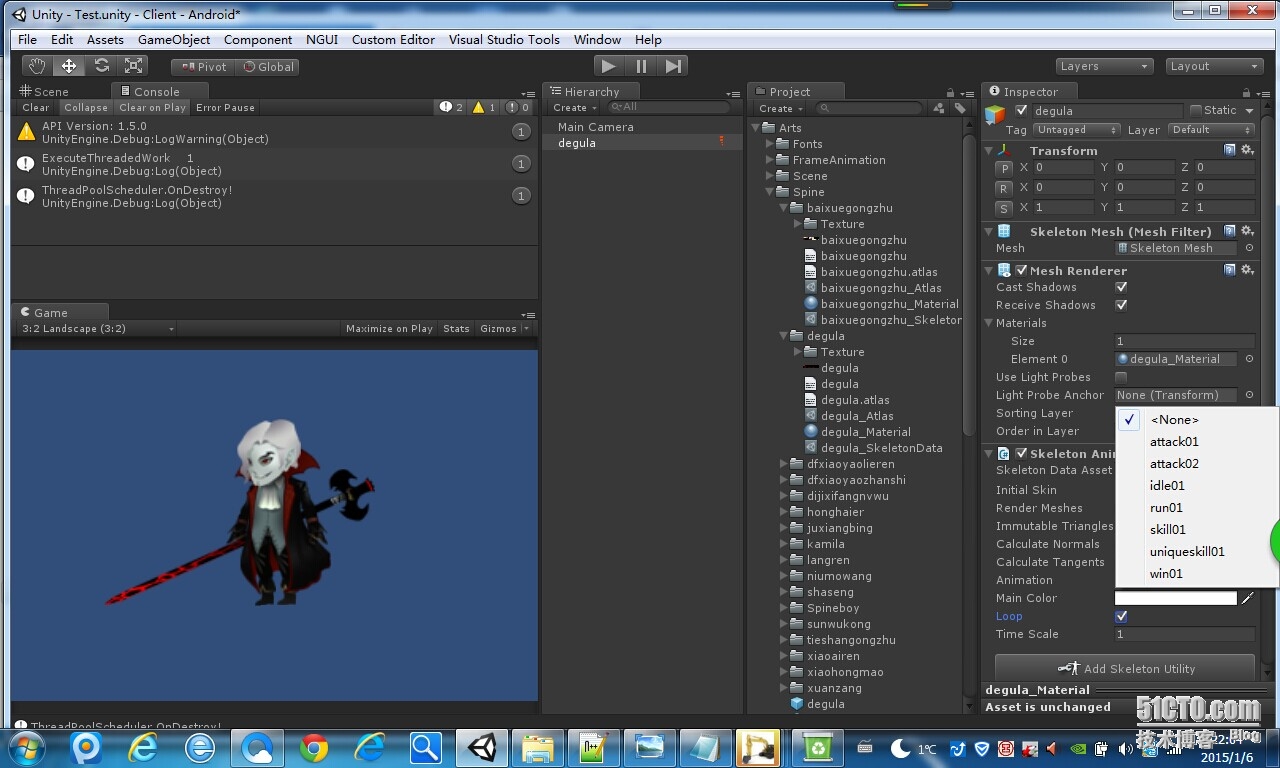Click the Project search by type icon
The height and width of the screenshot is (768, 1280).
click(939, 108)
